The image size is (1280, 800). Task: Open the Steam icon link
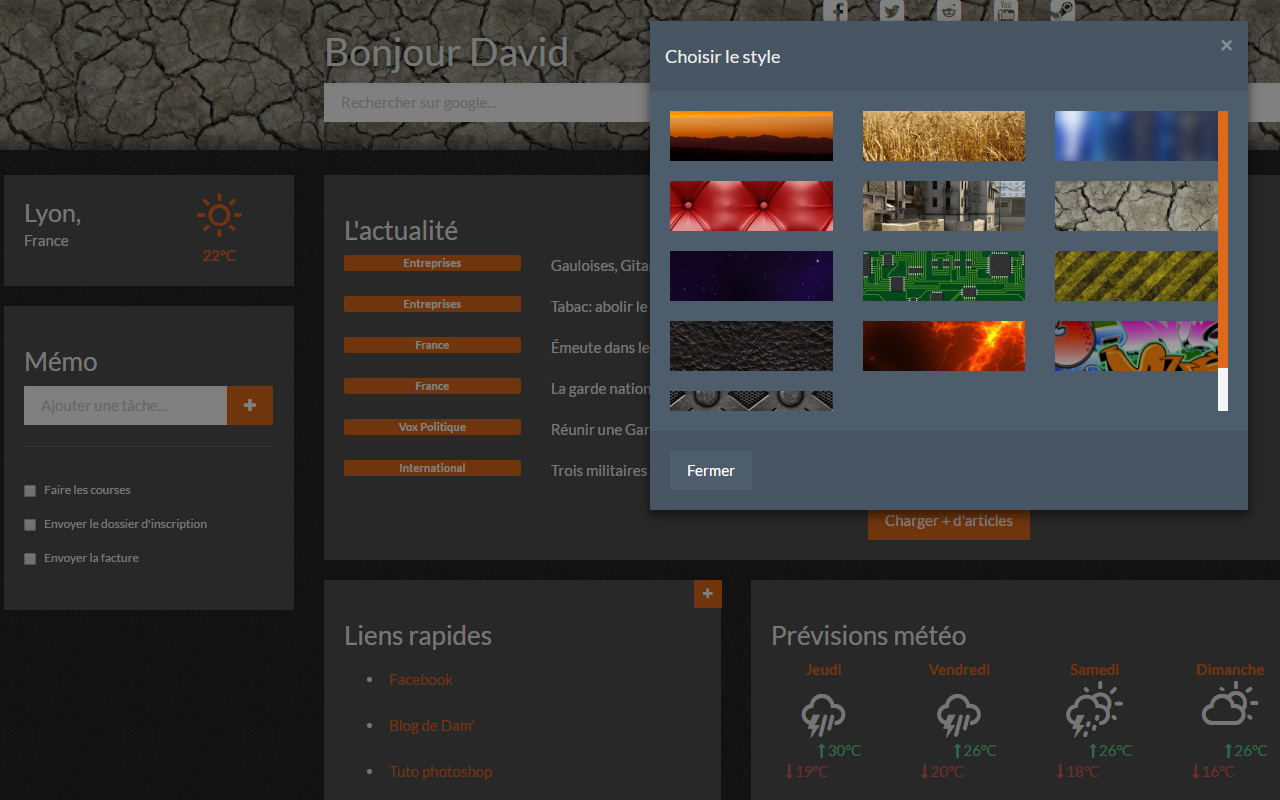coord(1062,10)
